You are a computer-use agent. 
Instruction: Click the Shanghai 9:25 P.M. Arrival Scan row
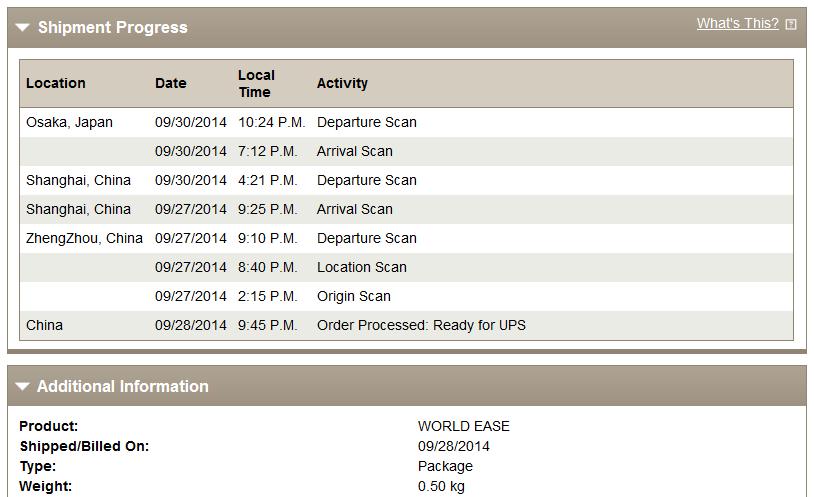tap(406, 209)
